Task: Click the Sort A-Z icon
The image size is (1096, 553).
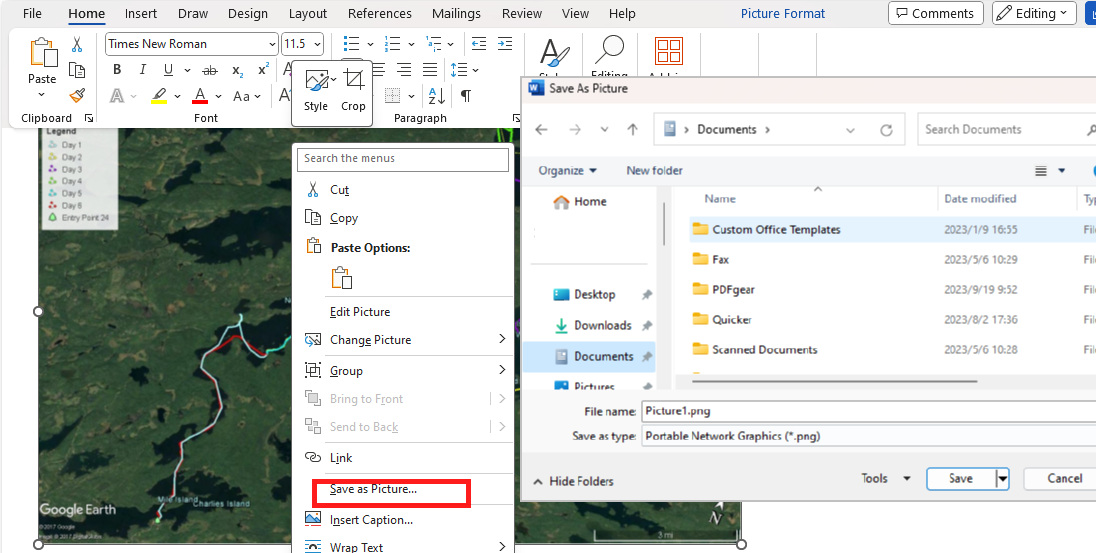Action: point(436,96)
